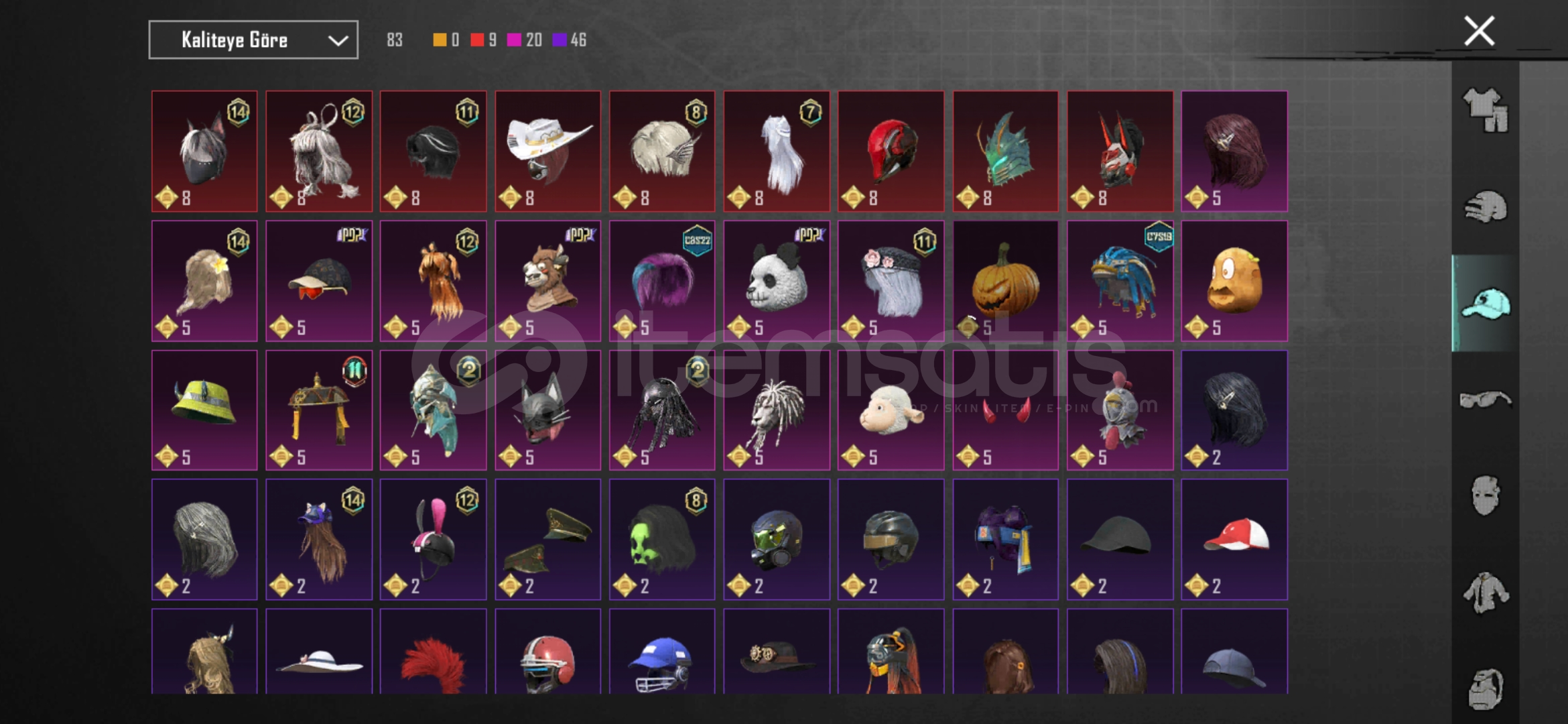Open the outfits category in the sidebar
This screenshot has height=724, width=1568.
(1485, 110)
